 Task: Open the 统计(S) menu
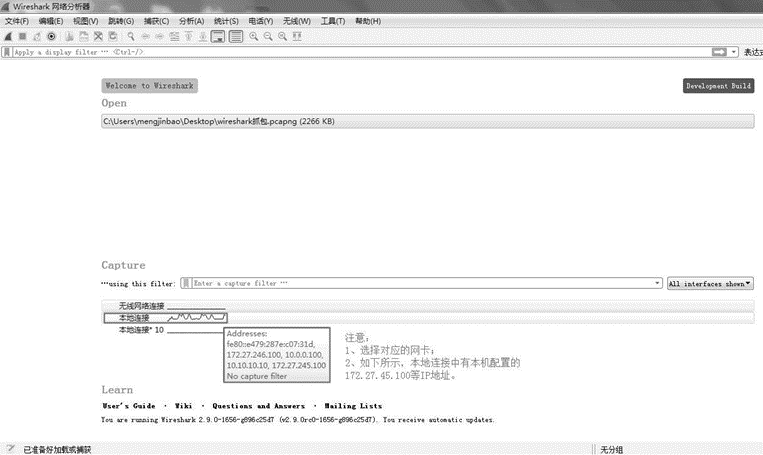coord(226,21)
